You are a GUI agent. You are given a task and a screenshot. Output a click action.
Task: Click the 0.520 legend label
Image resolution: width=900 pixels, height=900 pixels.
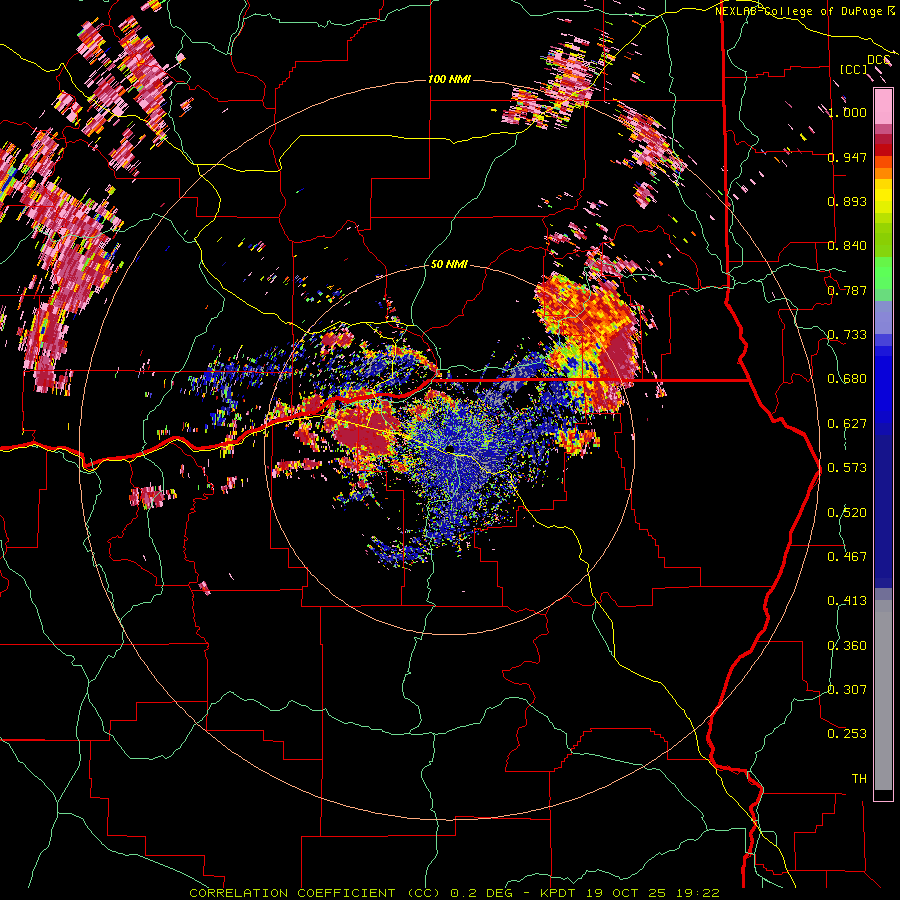(847, 513)
